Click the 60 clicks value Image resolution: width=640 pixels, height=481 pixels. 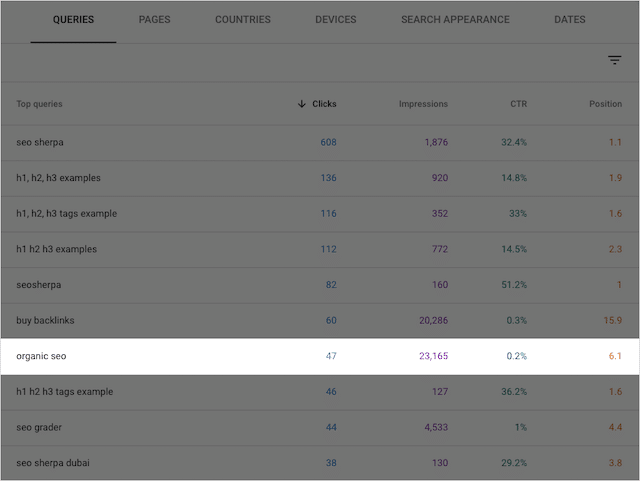pos(331,321)
